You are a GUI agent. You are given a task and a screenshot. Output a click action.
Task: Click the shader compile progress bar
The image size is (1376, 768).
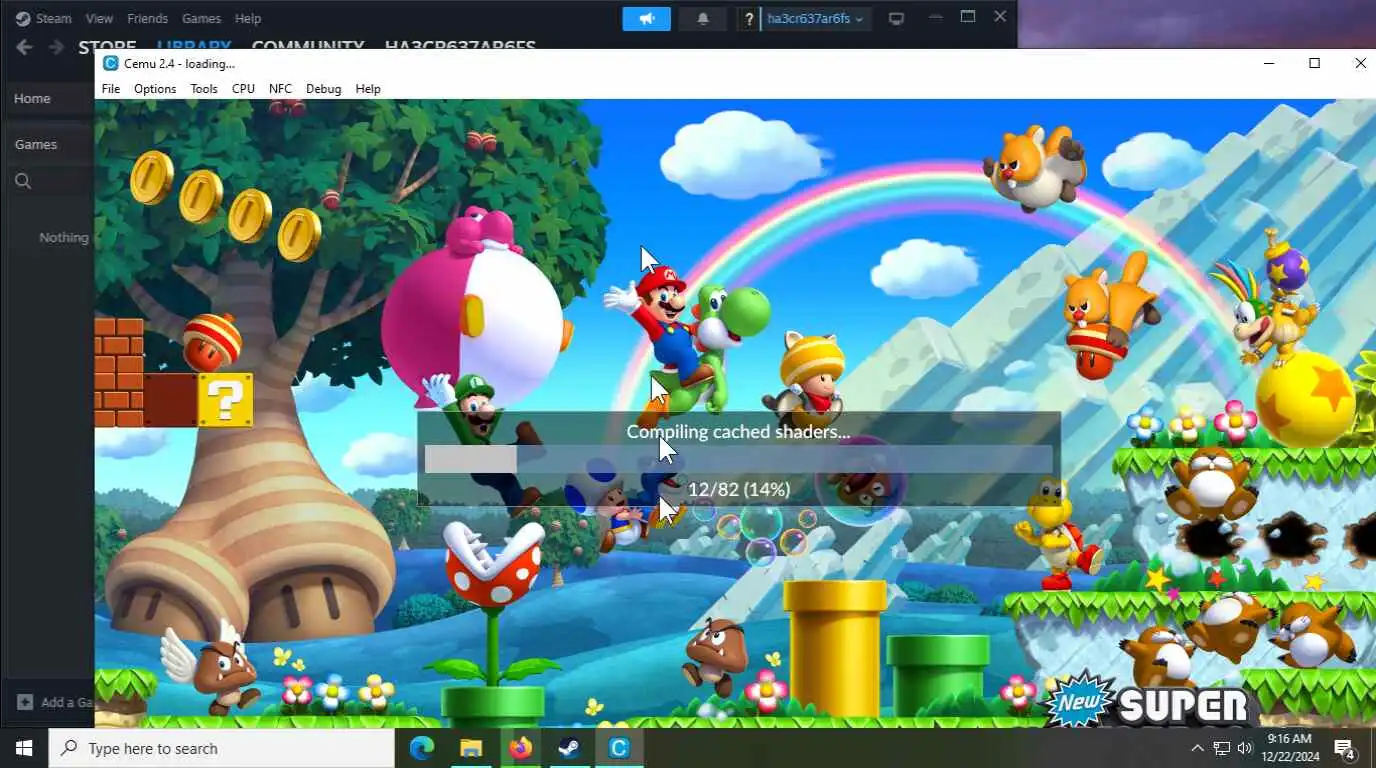click(738, 459)
